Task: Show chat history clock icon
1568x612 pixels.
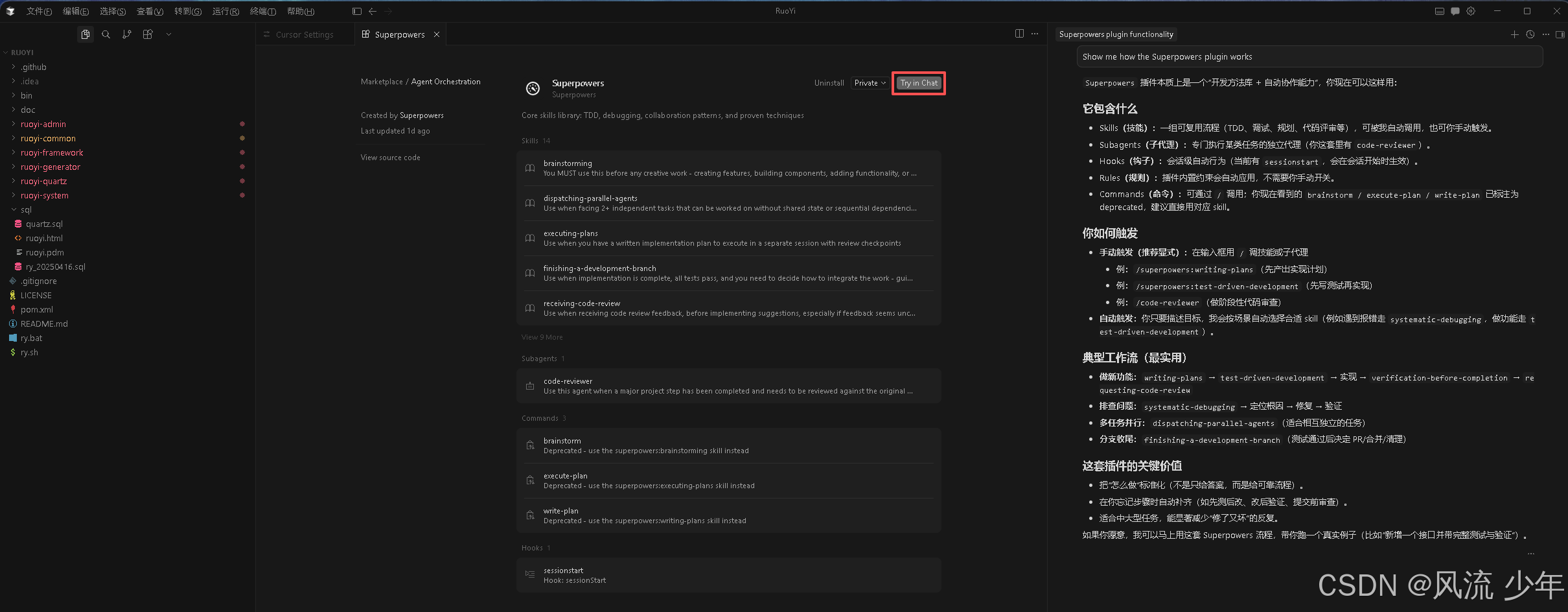Action: [1530, 34]
